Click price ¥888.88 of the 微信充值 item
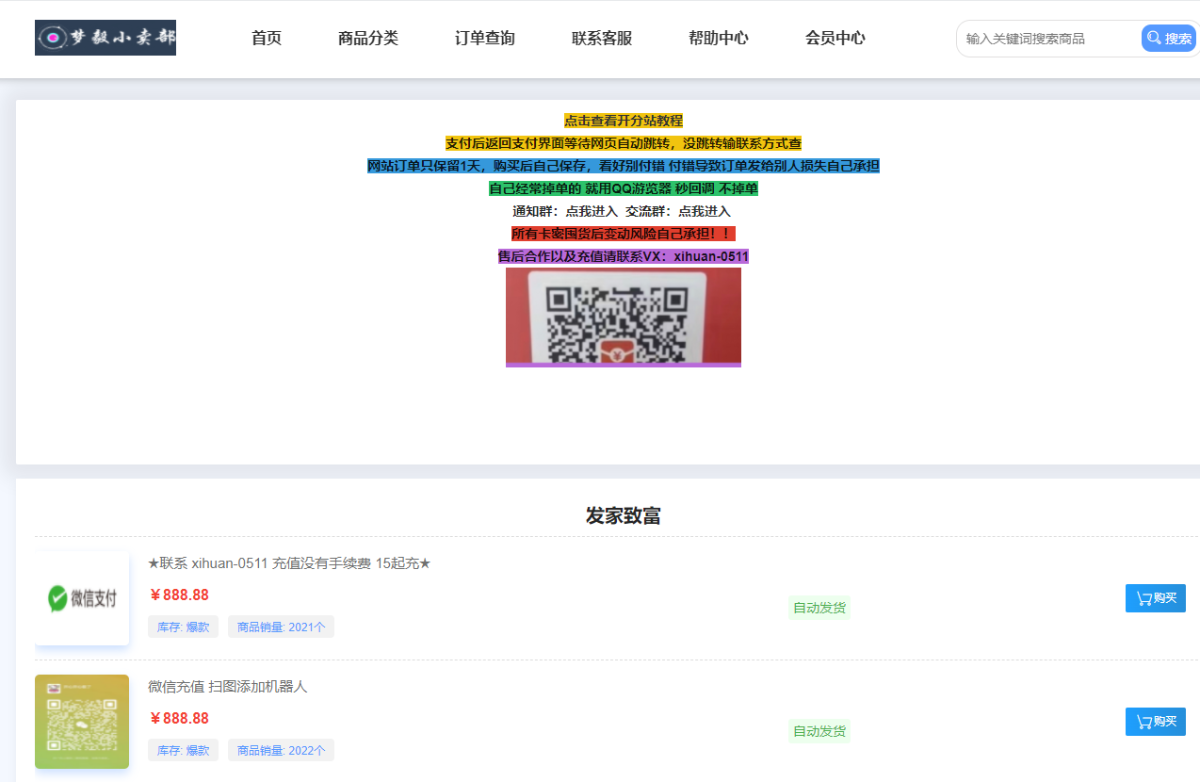Viewport: 1200px width, 782px height. pyautogui.click(x=179, y=718)
